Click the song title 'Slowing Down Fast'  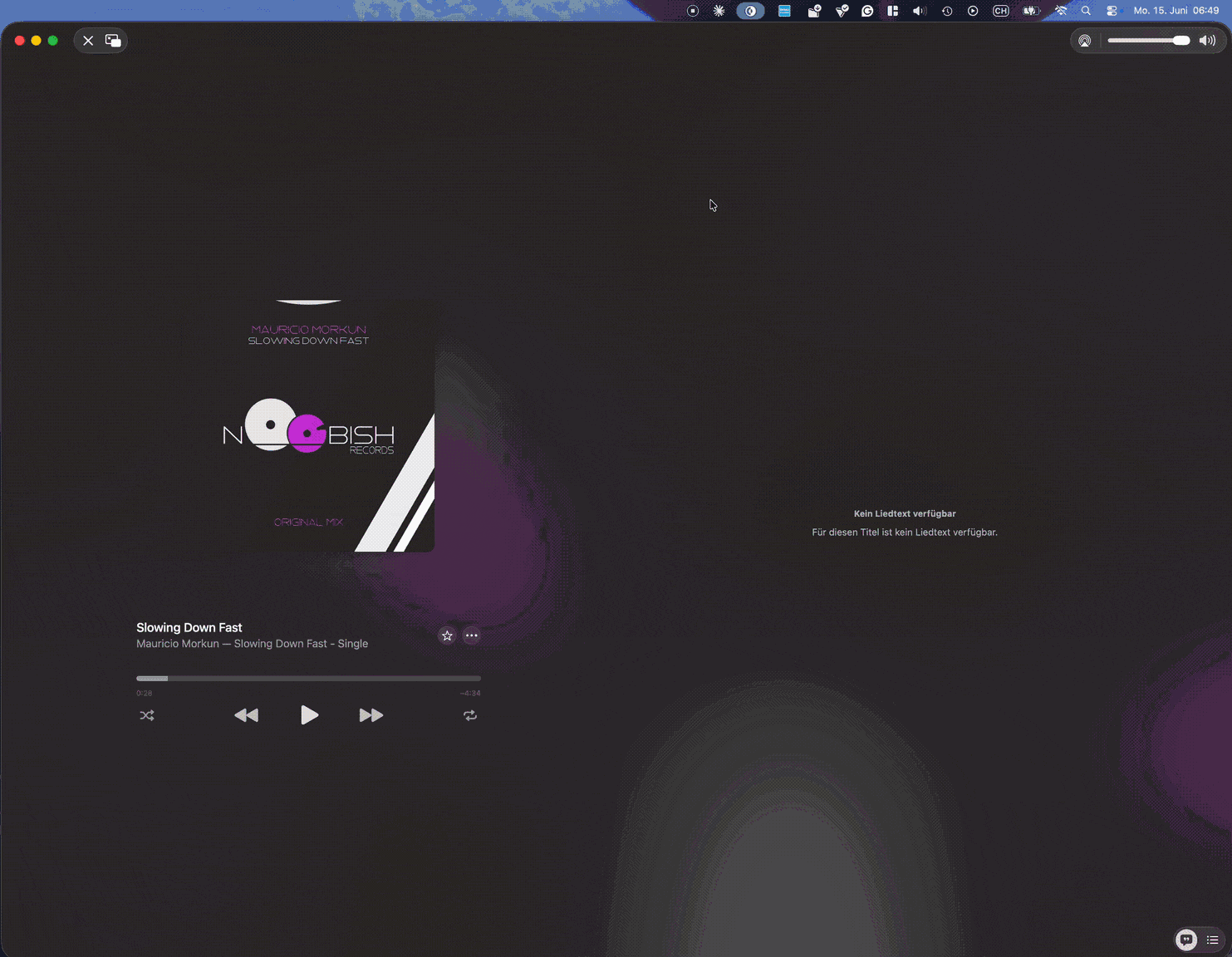click(x=189, y=627)
